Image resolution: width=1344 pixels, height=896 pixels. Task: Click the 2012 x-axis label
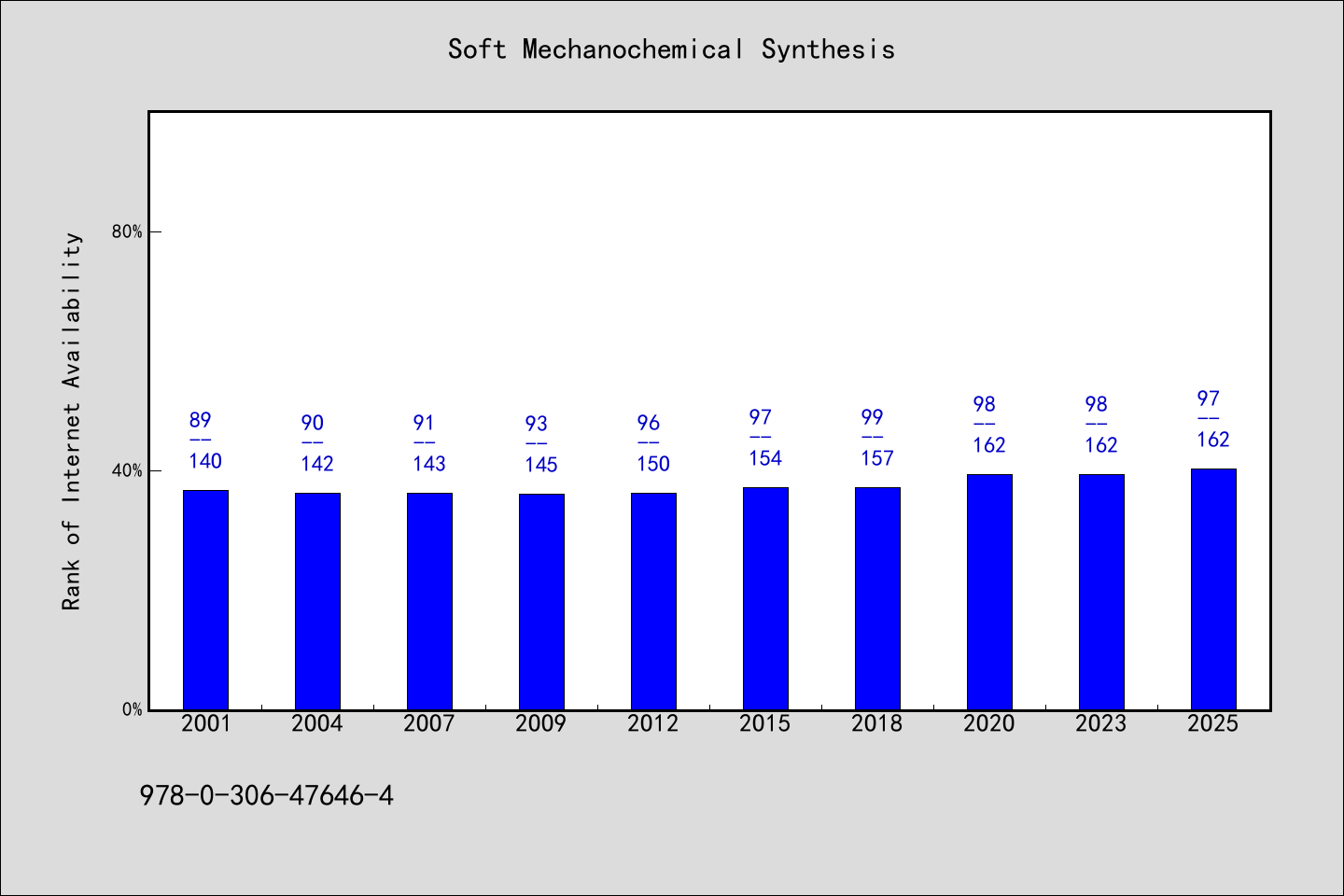pos(653,723)
